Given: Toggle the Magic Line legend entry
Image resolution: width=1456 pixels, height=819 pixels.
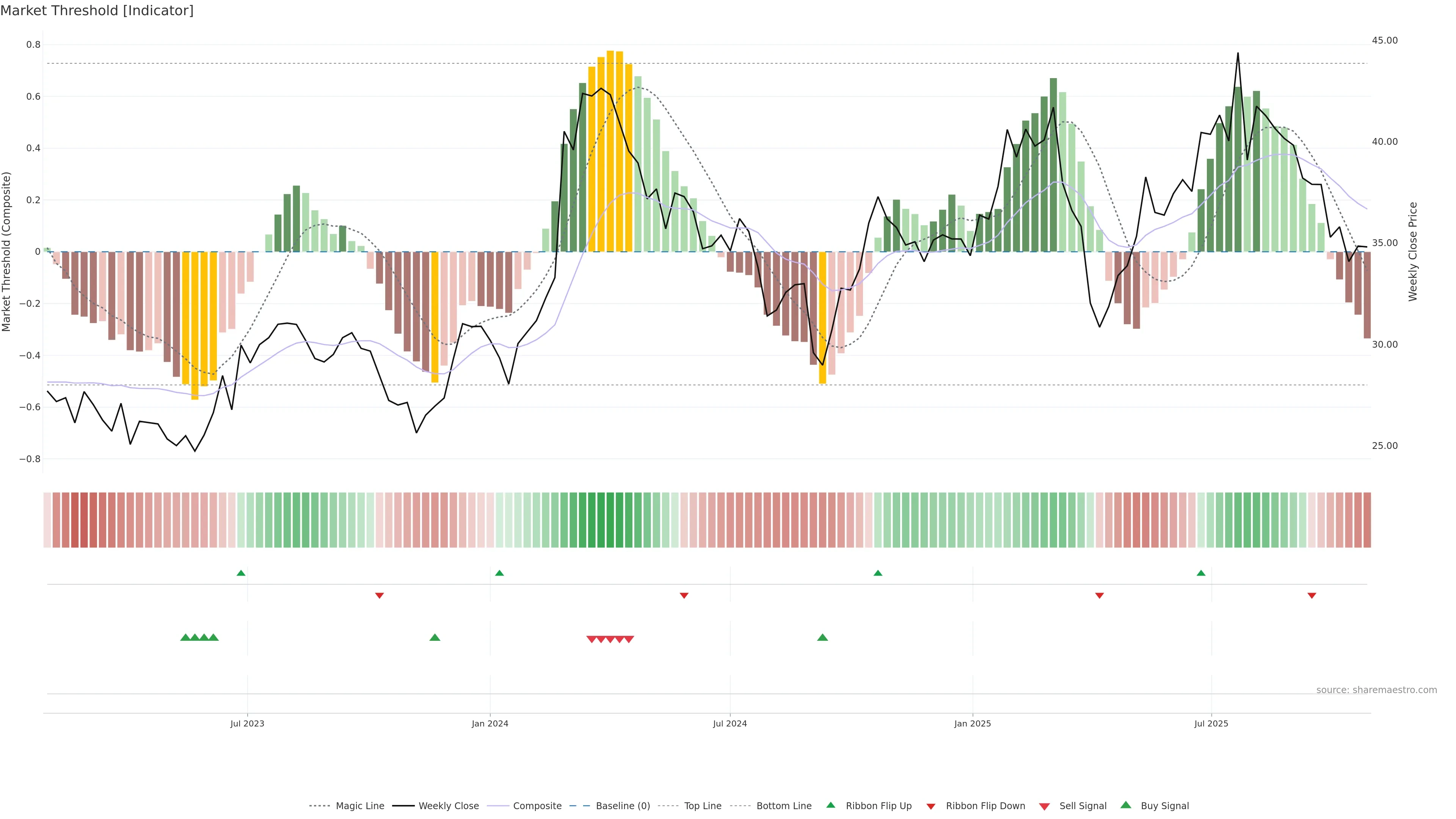Looking at the screenshot, I should tap(359, 806).
